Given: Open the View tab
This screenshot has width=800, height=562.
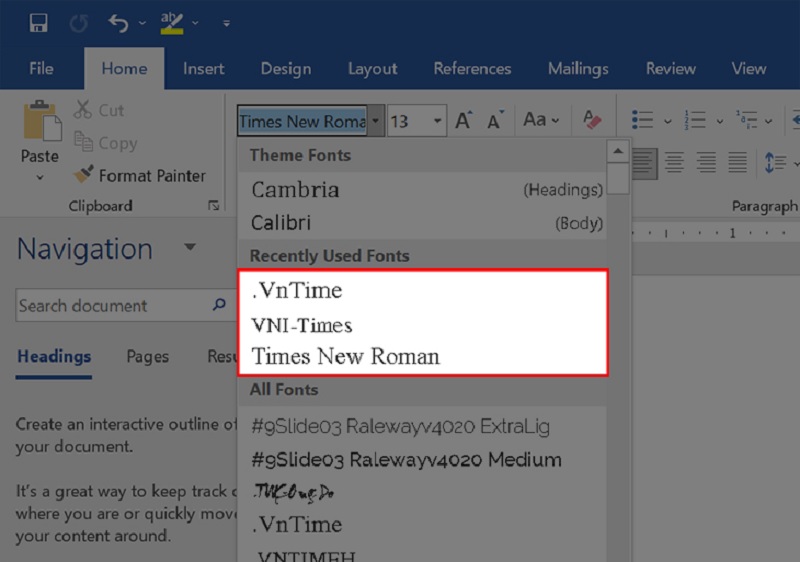Looking at the screenshot, I should (748, 68).
